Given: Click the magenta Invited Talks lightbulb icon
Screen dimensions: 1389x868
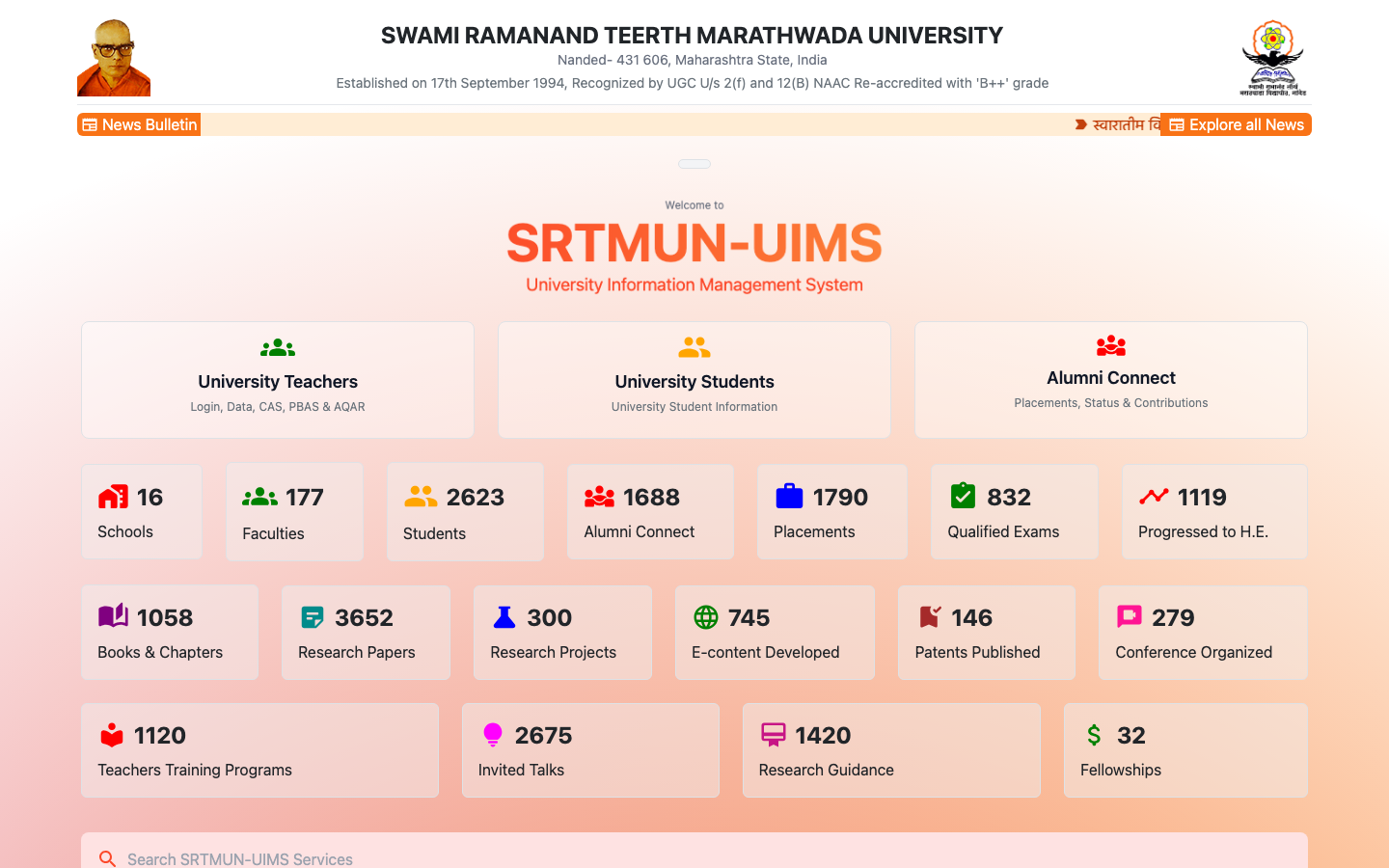Looking at the screenshot, I should [x=493, y=735].
